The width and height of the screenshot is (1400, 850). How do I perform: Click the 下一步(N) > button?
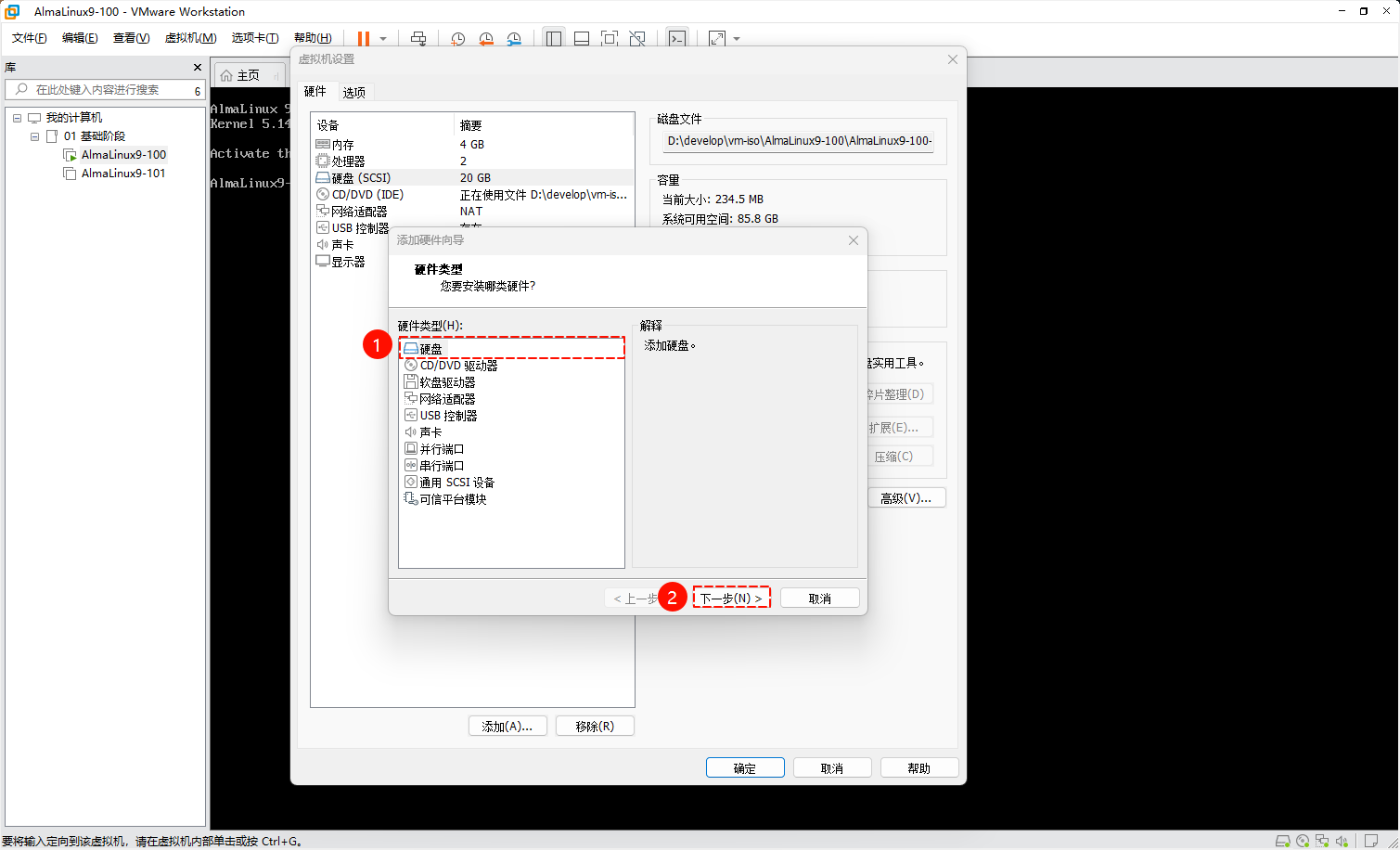click(x=731, y=599)
